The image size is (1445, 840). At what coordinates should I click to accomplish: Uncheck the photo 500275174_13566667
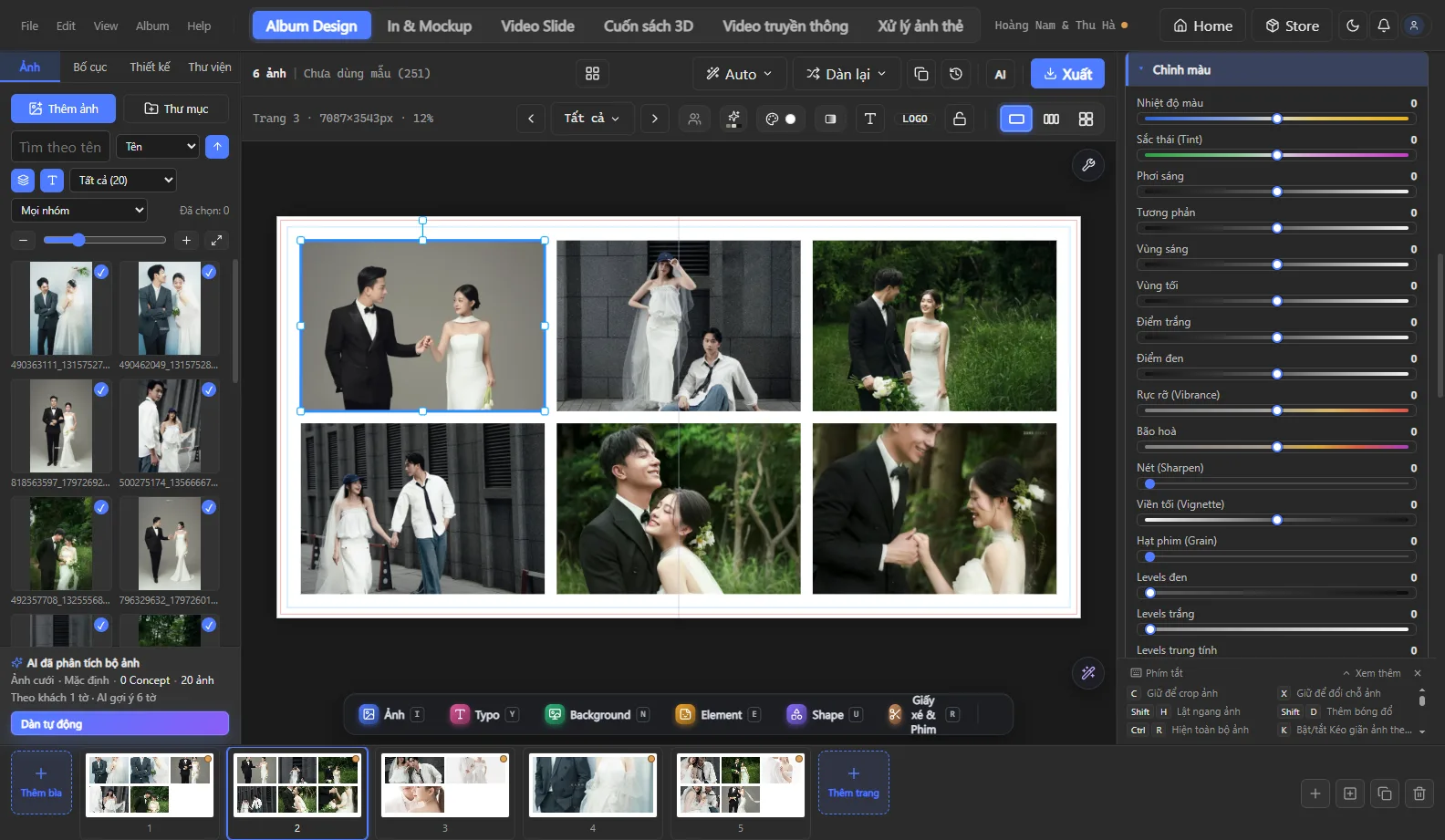tap(209, 389)
